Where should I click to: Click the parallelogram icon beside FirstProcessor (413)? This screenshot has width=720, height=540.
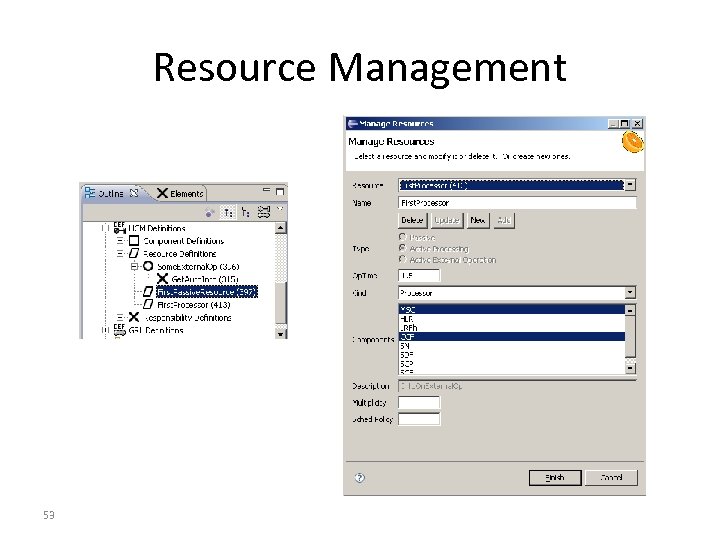coord(148,304)
